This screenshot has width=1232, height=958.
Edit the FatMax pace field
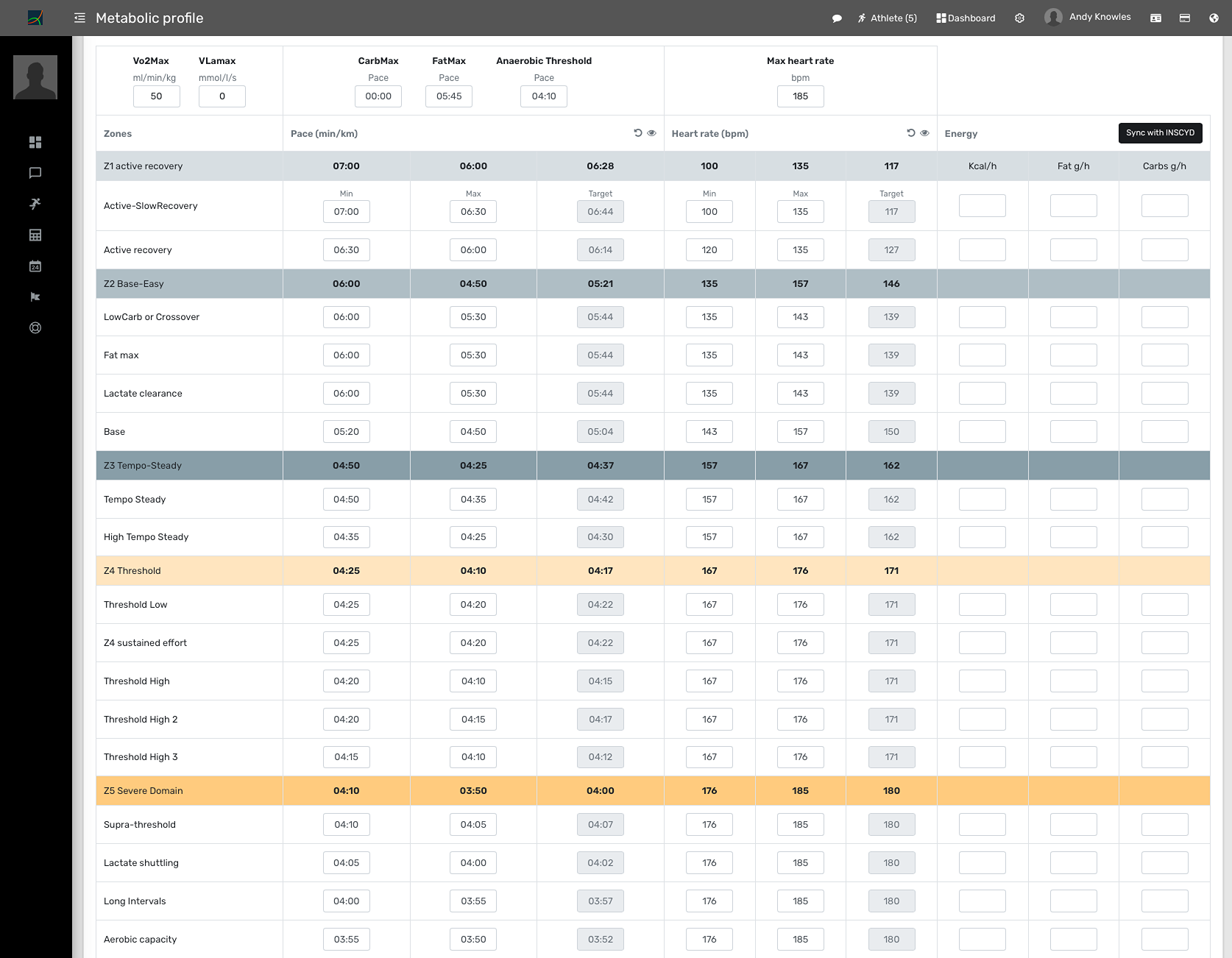[449, 96]
